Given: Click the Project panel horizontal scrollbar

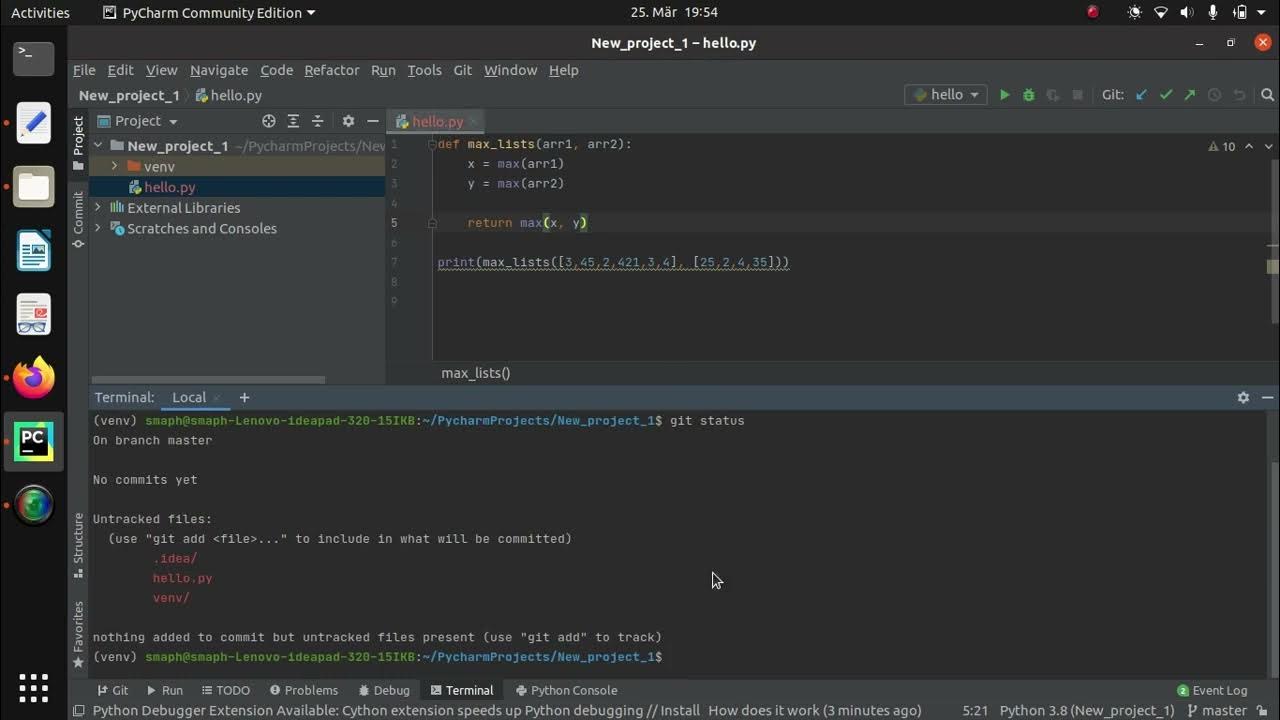Looking at the screenshot, I should pyautogui.click(x=209, y=379).
